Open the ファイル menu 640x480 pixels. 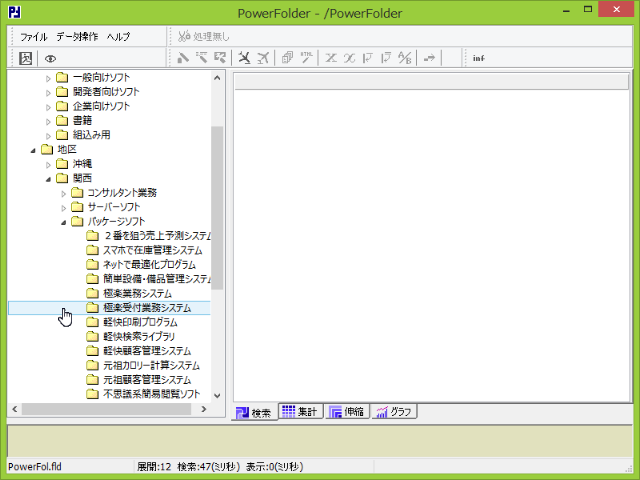tap(33, 37)
